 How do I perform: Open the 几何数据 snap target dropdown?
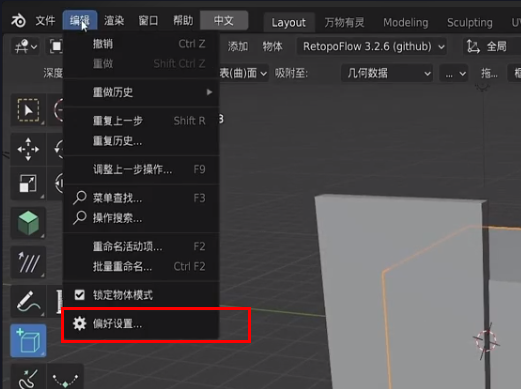click(x=387, y=73)
